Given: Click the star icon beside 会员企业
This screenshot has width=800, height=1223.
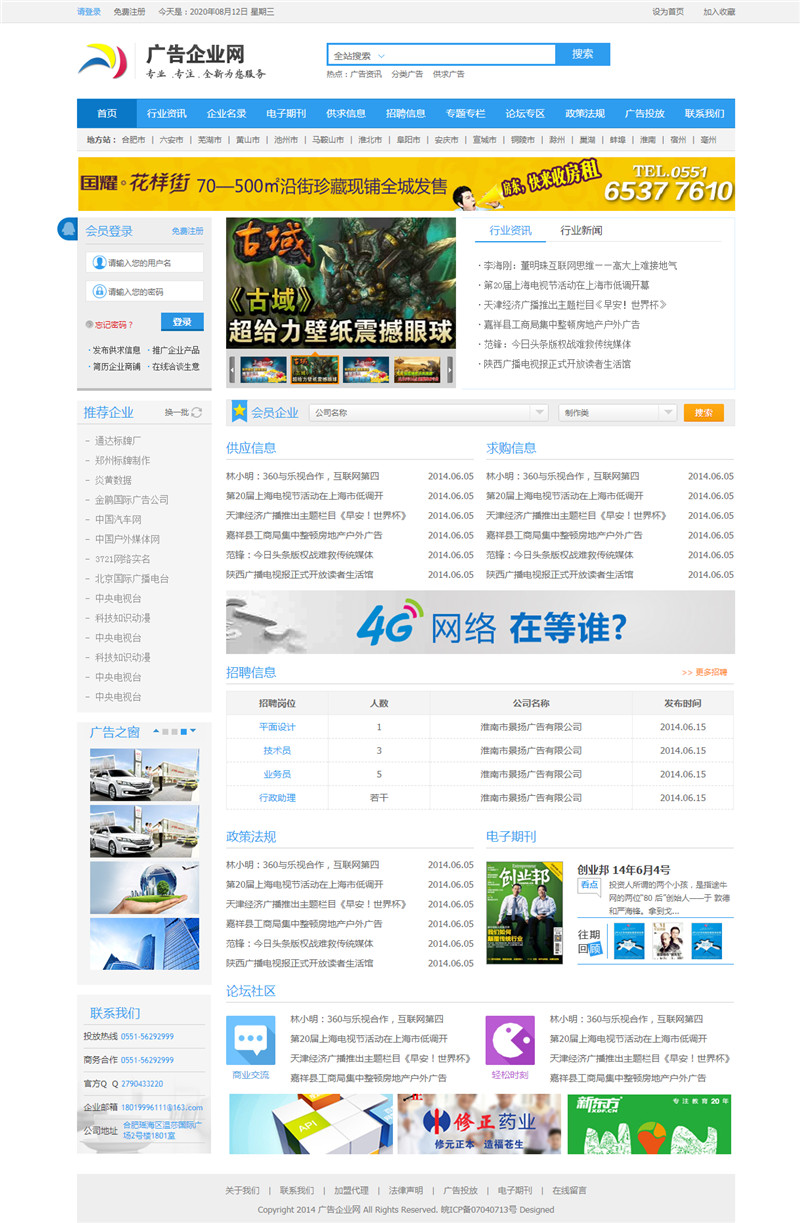Looking at the screenshot, I should 239,411.
